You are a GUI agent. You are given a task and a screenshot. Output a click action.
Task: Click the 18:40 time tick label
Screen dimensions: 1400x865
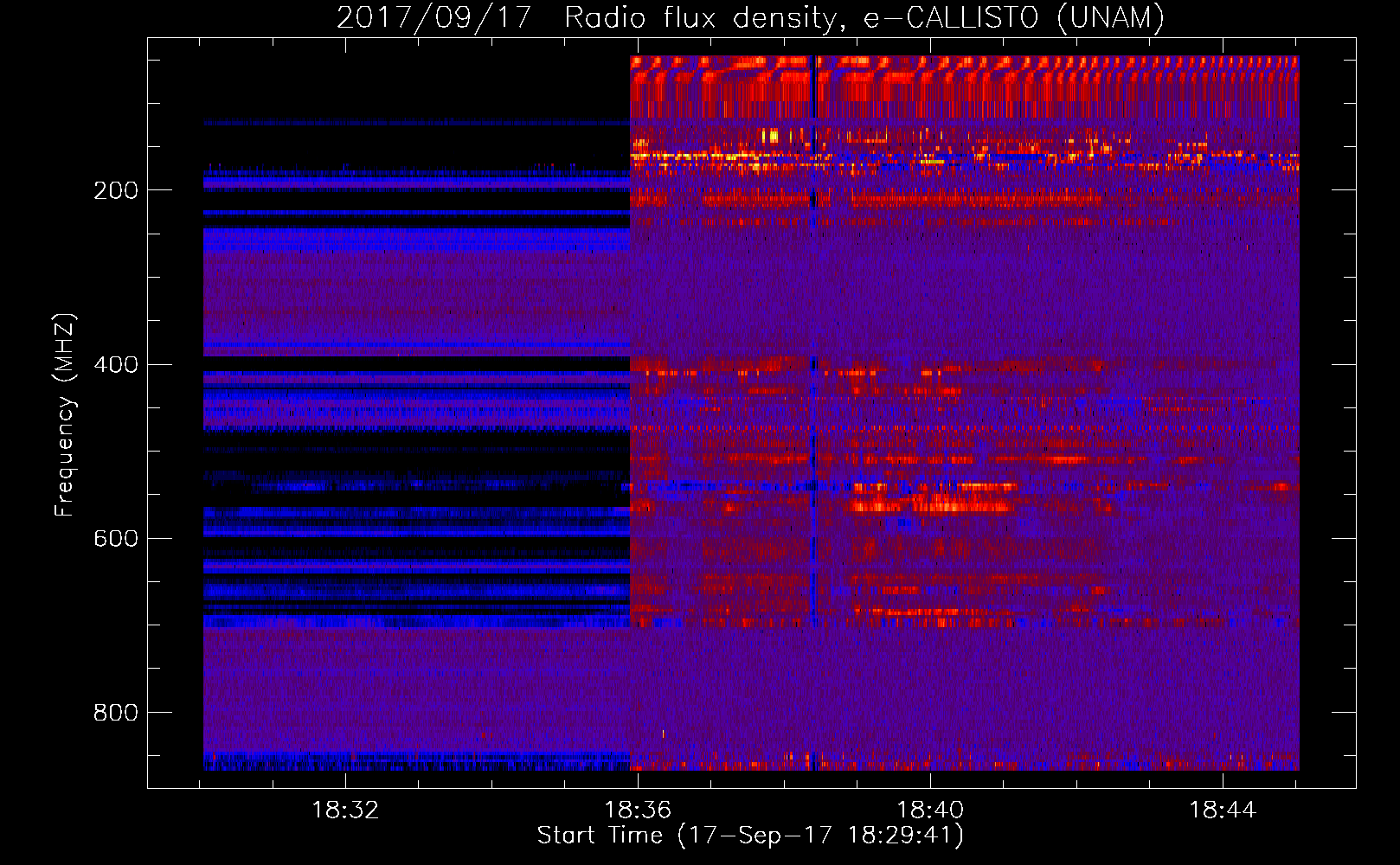click(930, 811)
